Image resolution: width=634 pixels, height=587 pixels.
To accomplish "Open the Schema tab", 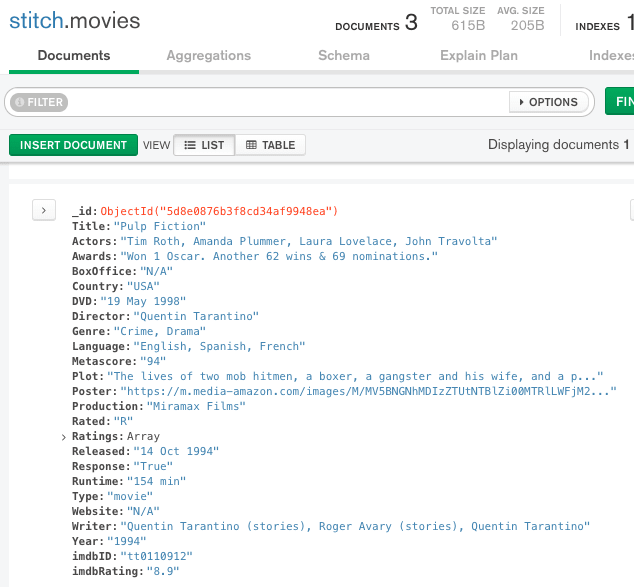I will coord(344,56).
